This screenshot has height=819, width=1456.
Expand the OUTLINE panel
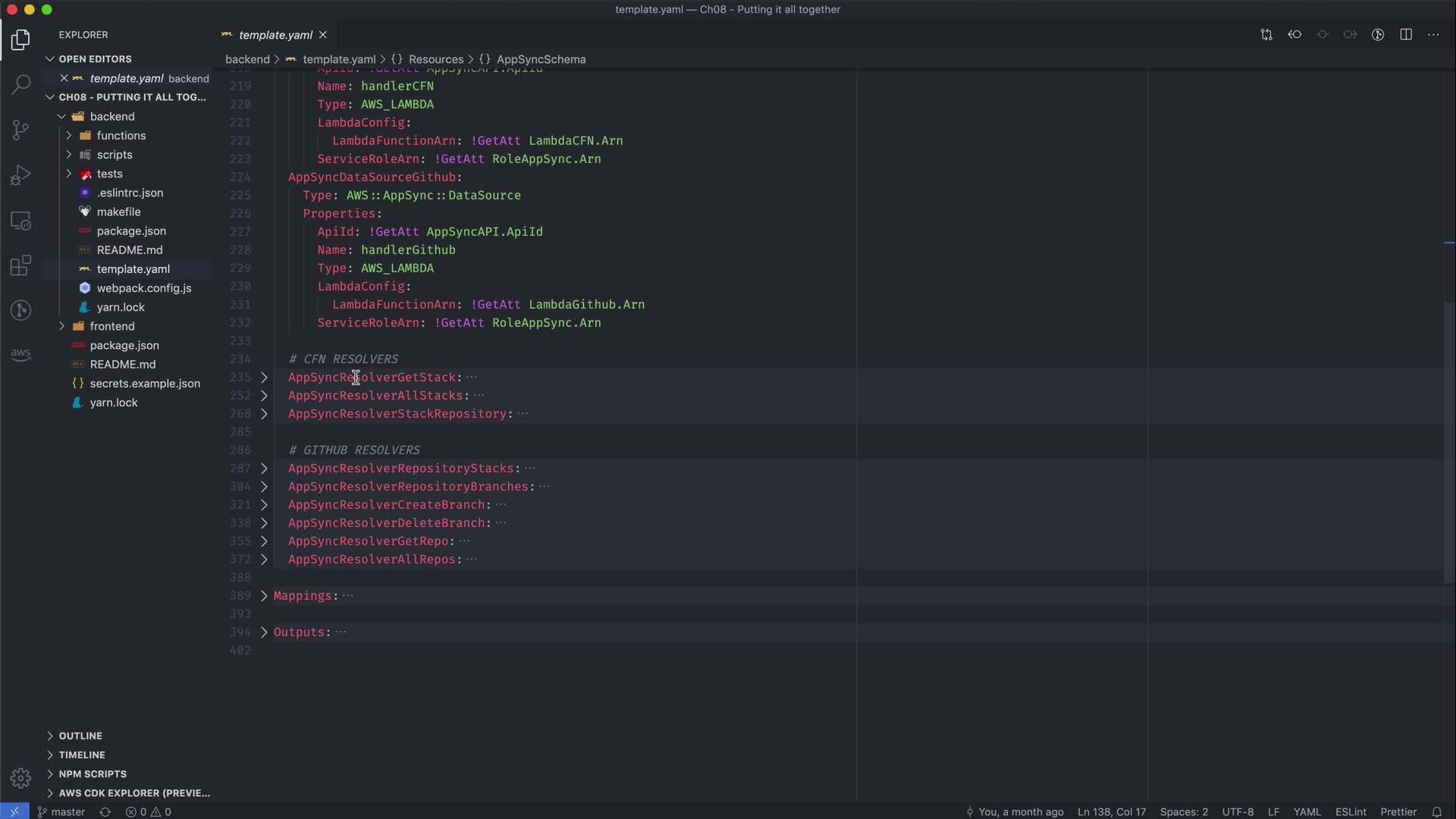coord(80,736)
